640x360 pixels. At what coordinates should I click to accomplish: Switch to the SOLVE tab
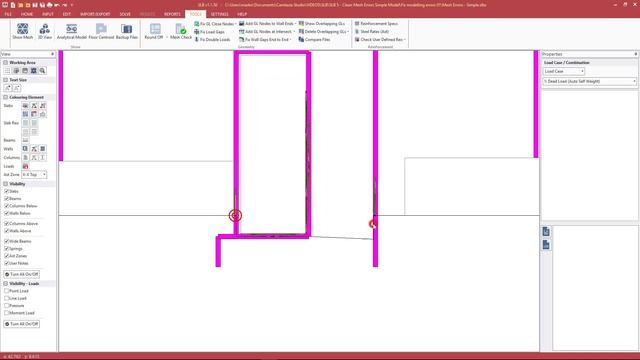tap(125, 14)
